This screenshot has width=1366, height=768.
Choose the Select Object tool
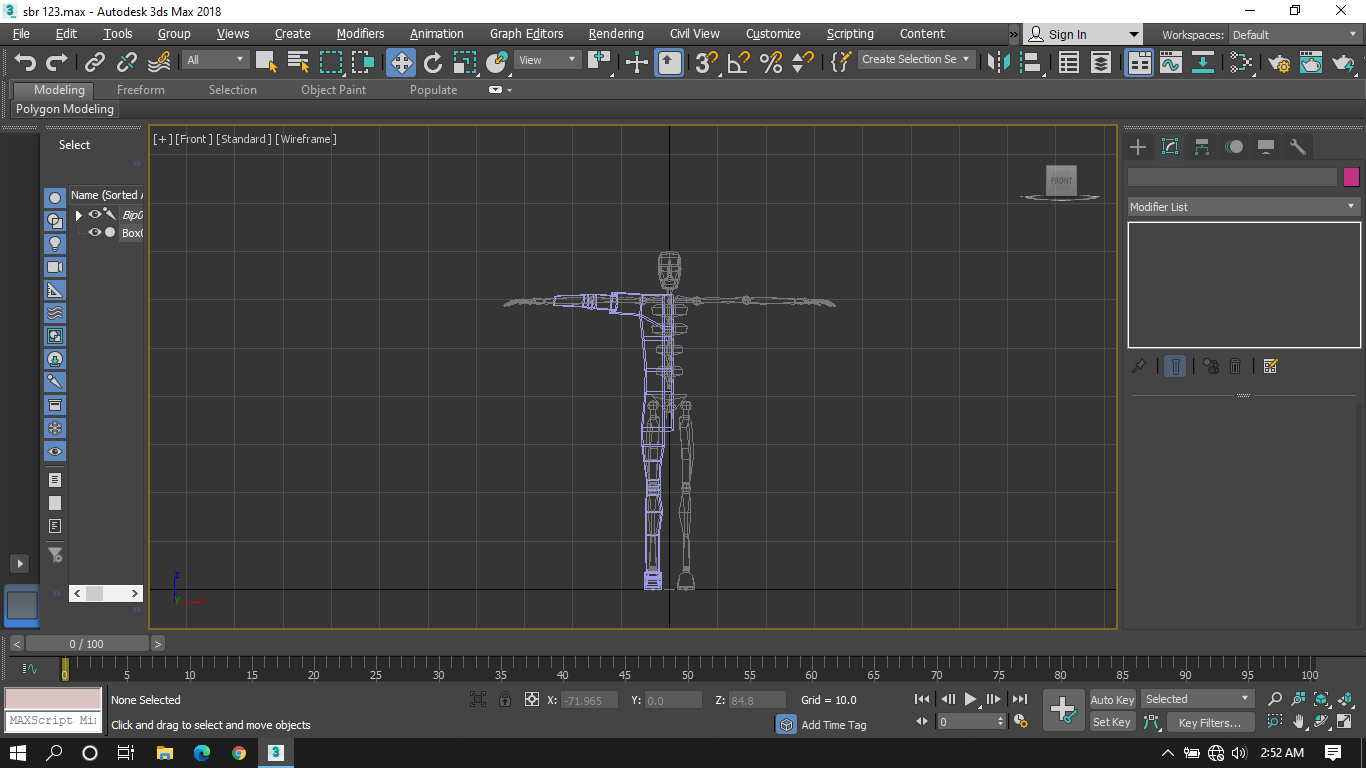(x=266, y=62)
